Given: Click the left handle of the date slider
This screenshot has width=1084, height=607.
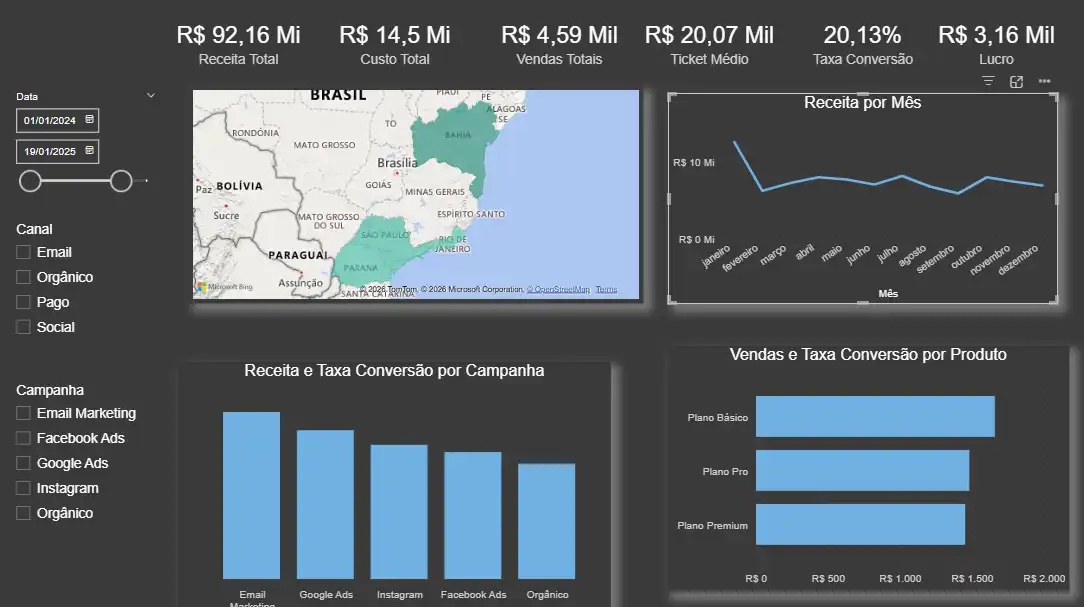Looking at the screenshot, I should [x=30, y=181].
